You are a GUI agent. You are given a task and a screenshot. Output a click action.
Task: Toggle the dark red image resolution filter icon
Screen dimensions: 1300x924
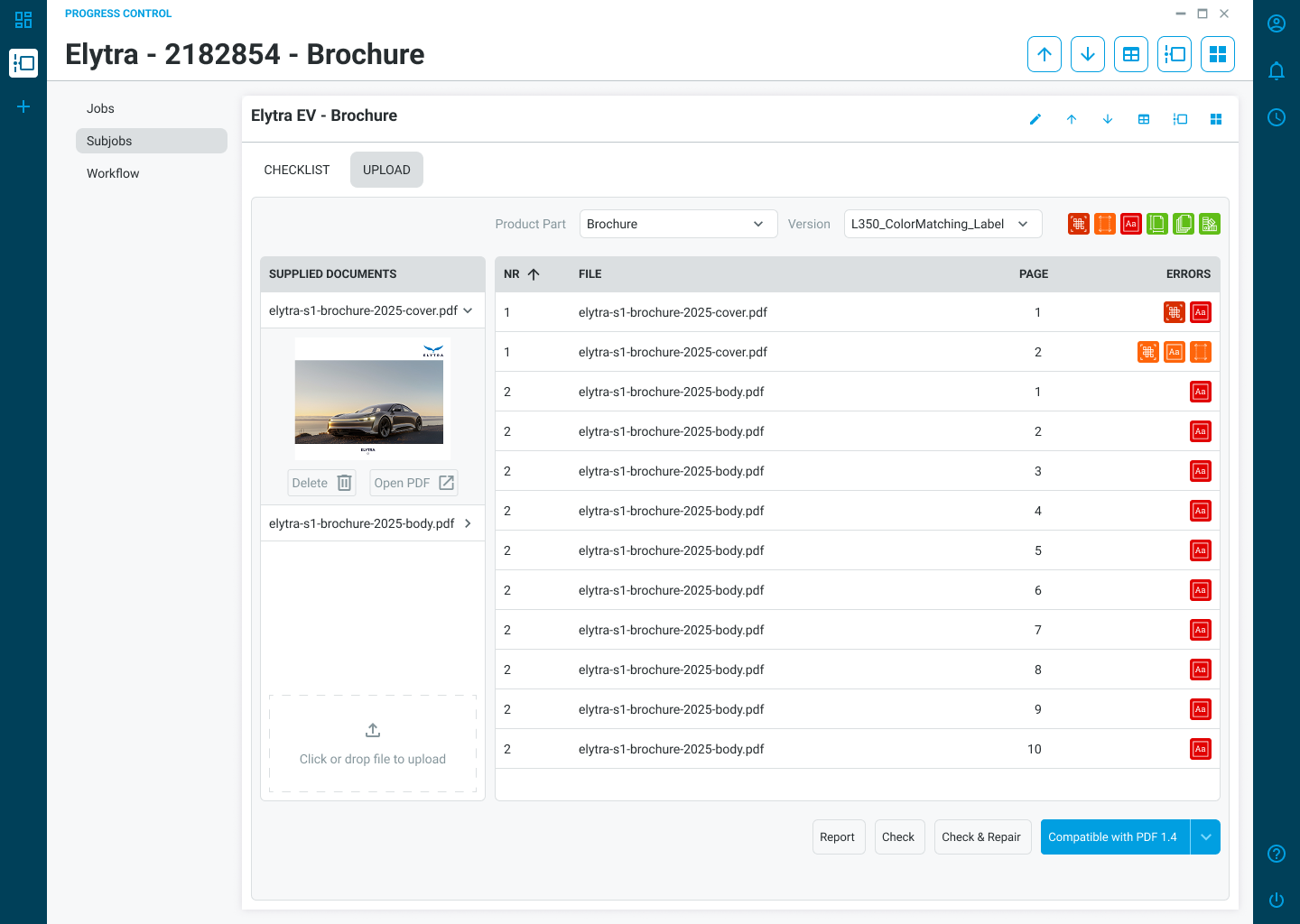pos(1079,224)
